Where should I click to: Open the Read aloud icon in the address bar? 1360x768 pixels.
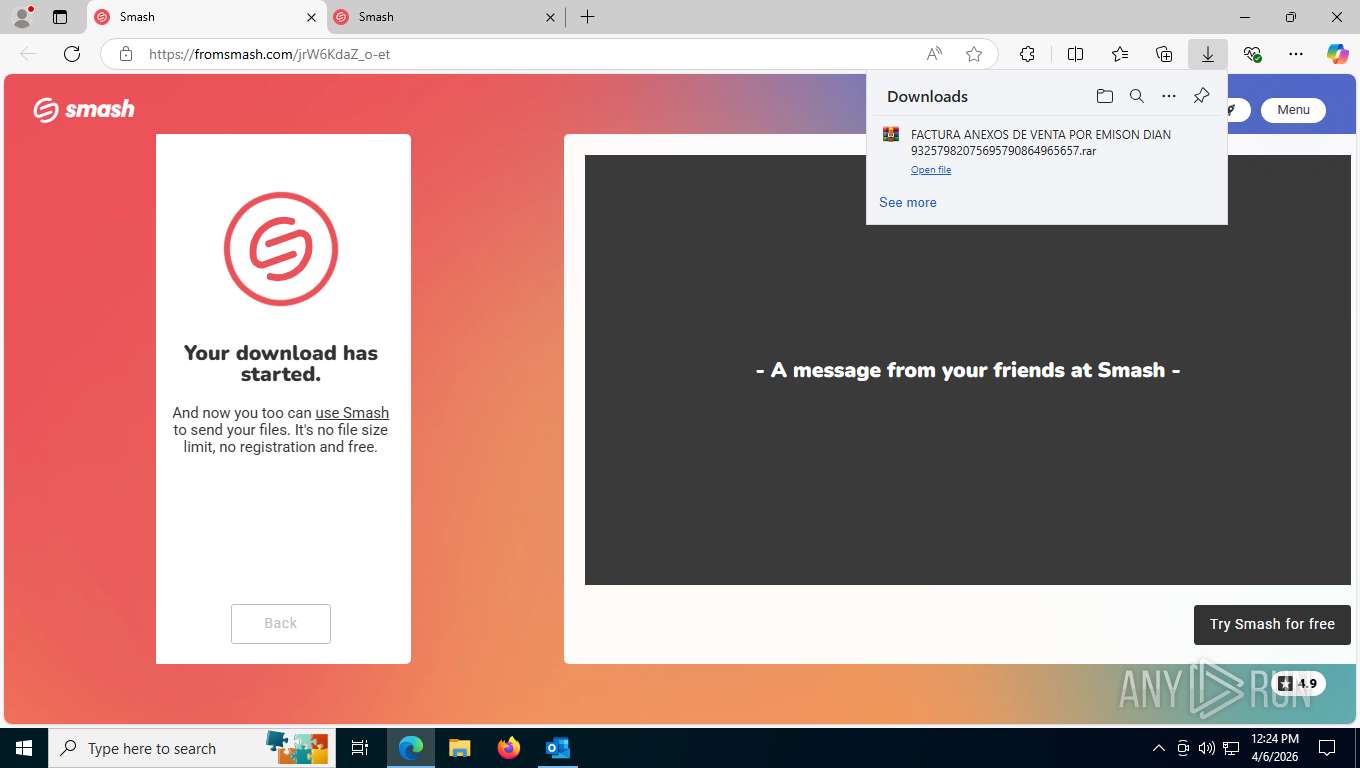(934, 54)
